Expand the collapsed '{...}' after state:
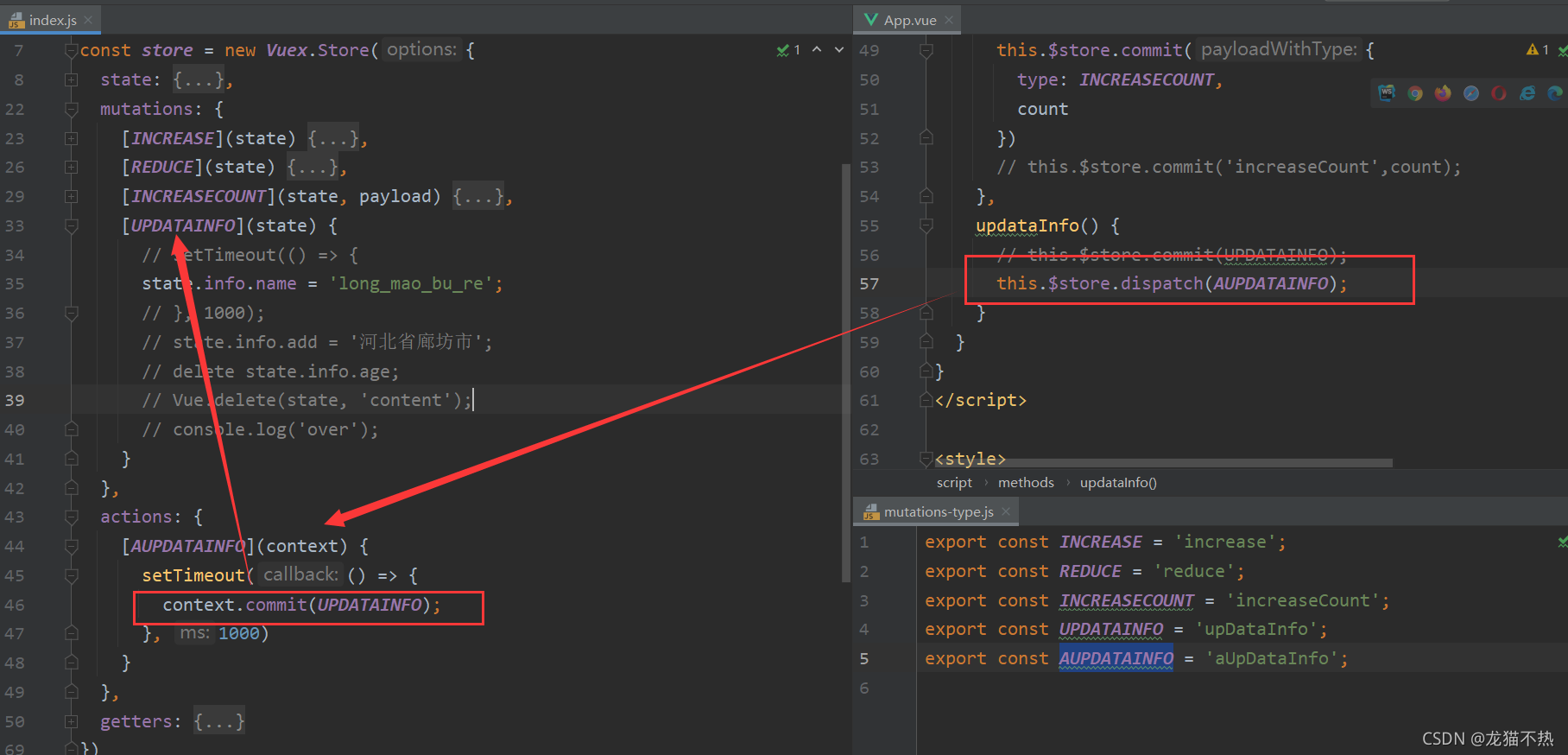 [x=198, y=79]
